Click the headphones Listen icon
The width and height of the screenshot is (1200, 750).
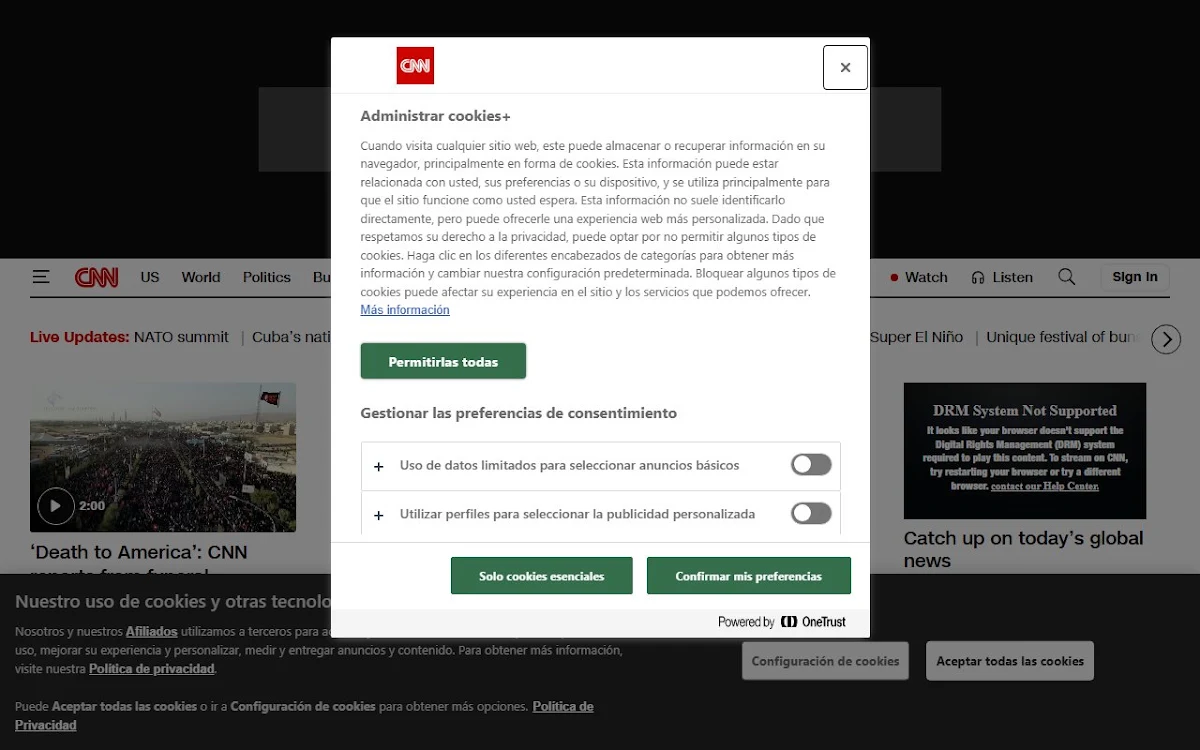978,277
